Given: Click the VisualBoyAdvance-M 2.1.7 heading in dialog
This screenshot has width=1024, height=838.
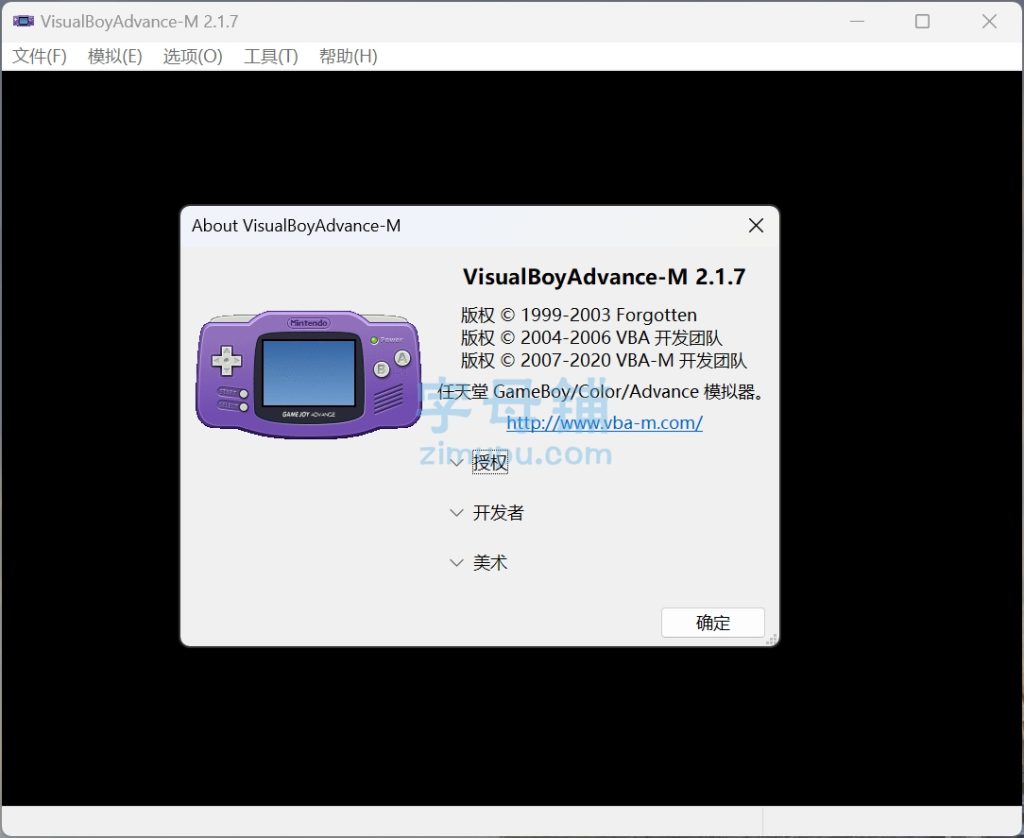Looking at the screenshot, I should (604, 277).
